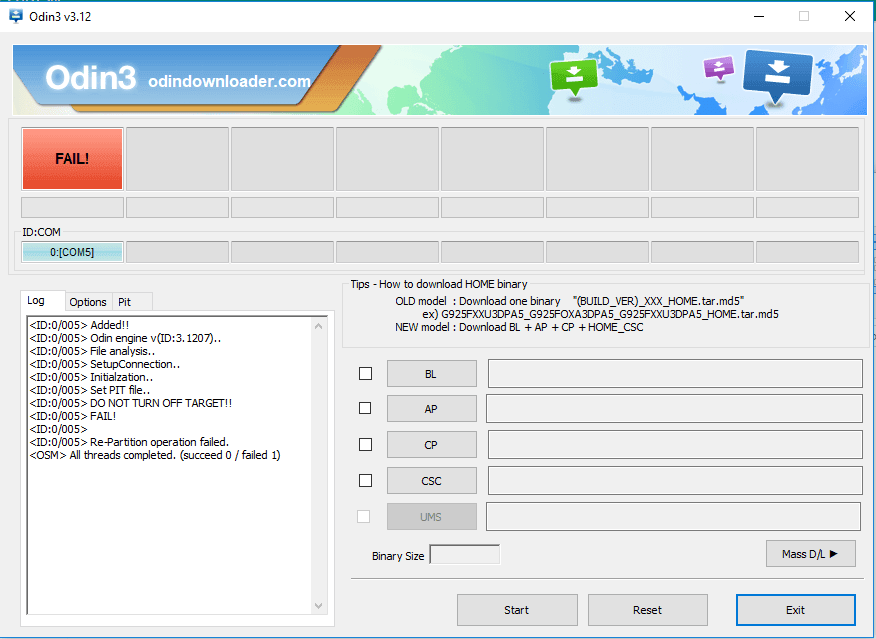Image resolution: width=876 pixels, height=639 pixels.
Task: Click the 'Odin engine v(ID:3.1207)..' log line
Action: (x=125, y=338)
